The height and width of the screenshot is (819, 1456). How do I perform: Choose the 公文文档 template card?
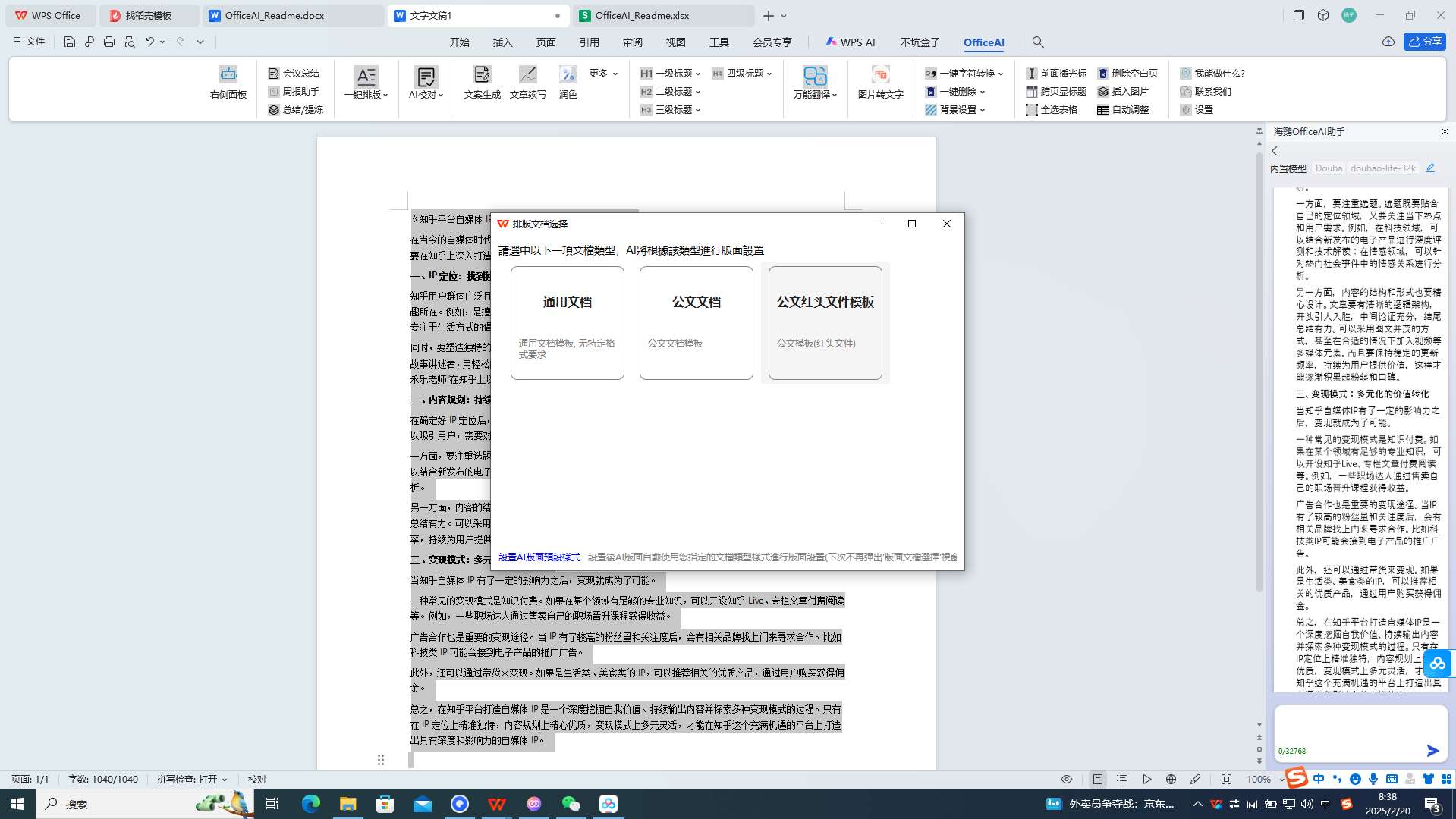(697, 323)
